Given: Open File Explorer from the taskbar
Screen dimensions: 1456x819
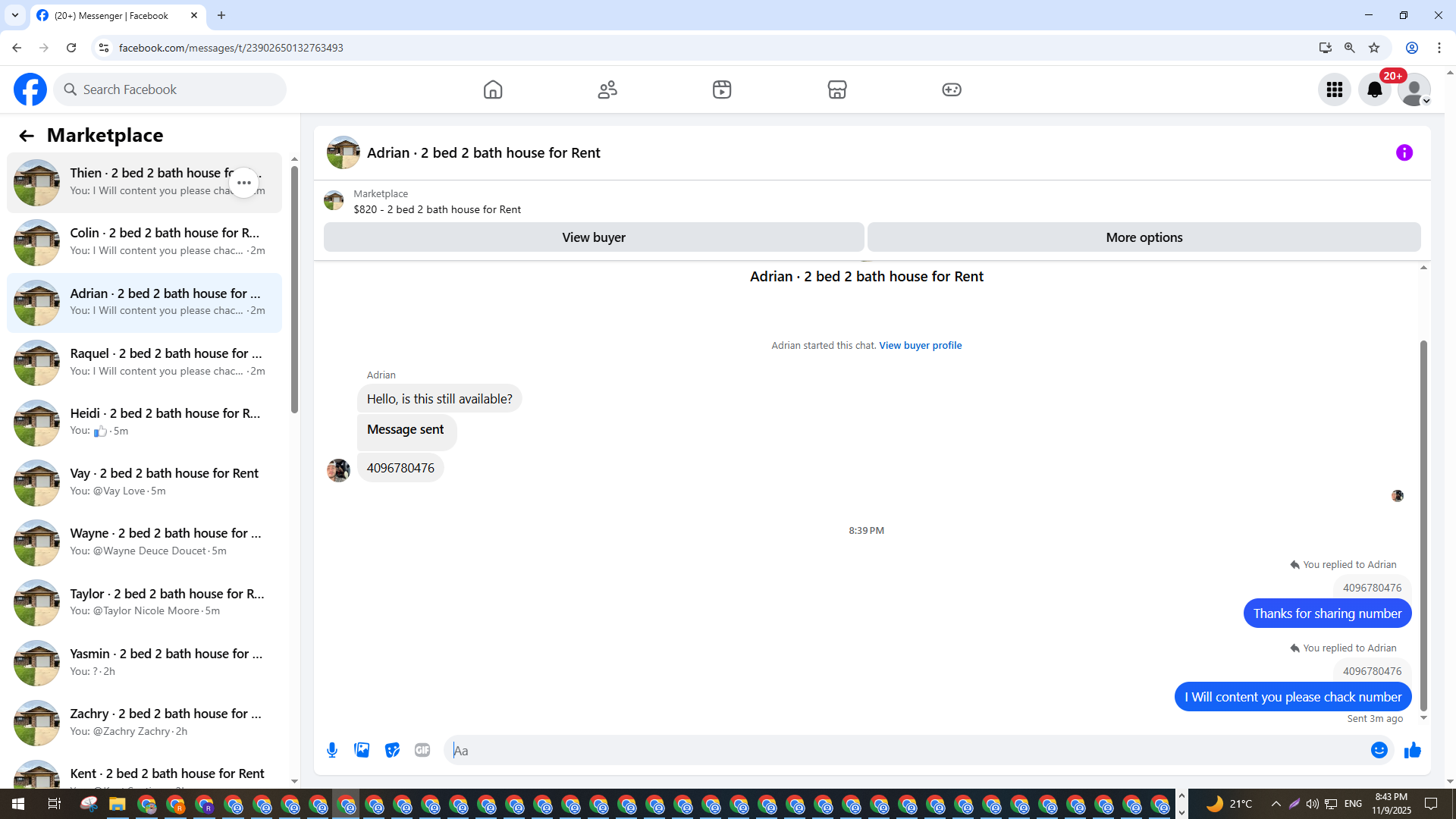Looking at the screenshot, I should [117, 804].
